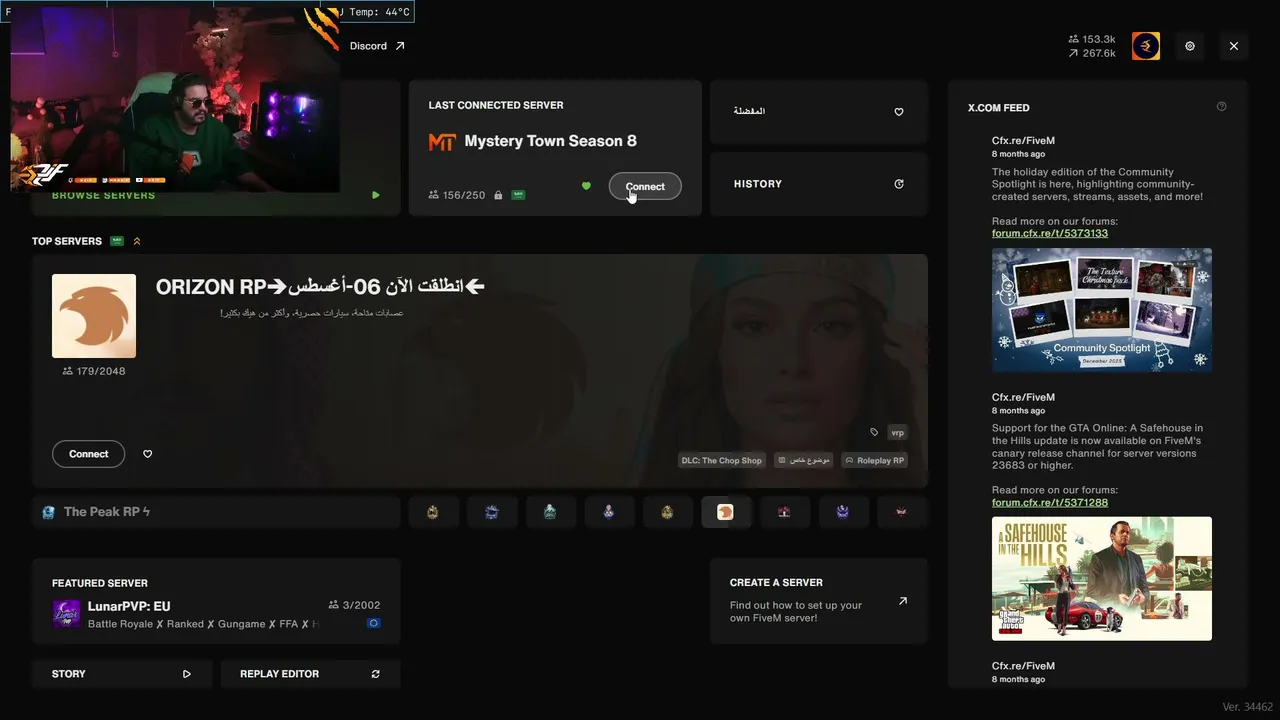Screen dimensions: 1280x720
Task: Select the Roleplay RP tag
Action: pyautogui.click(x=875, y=461)
